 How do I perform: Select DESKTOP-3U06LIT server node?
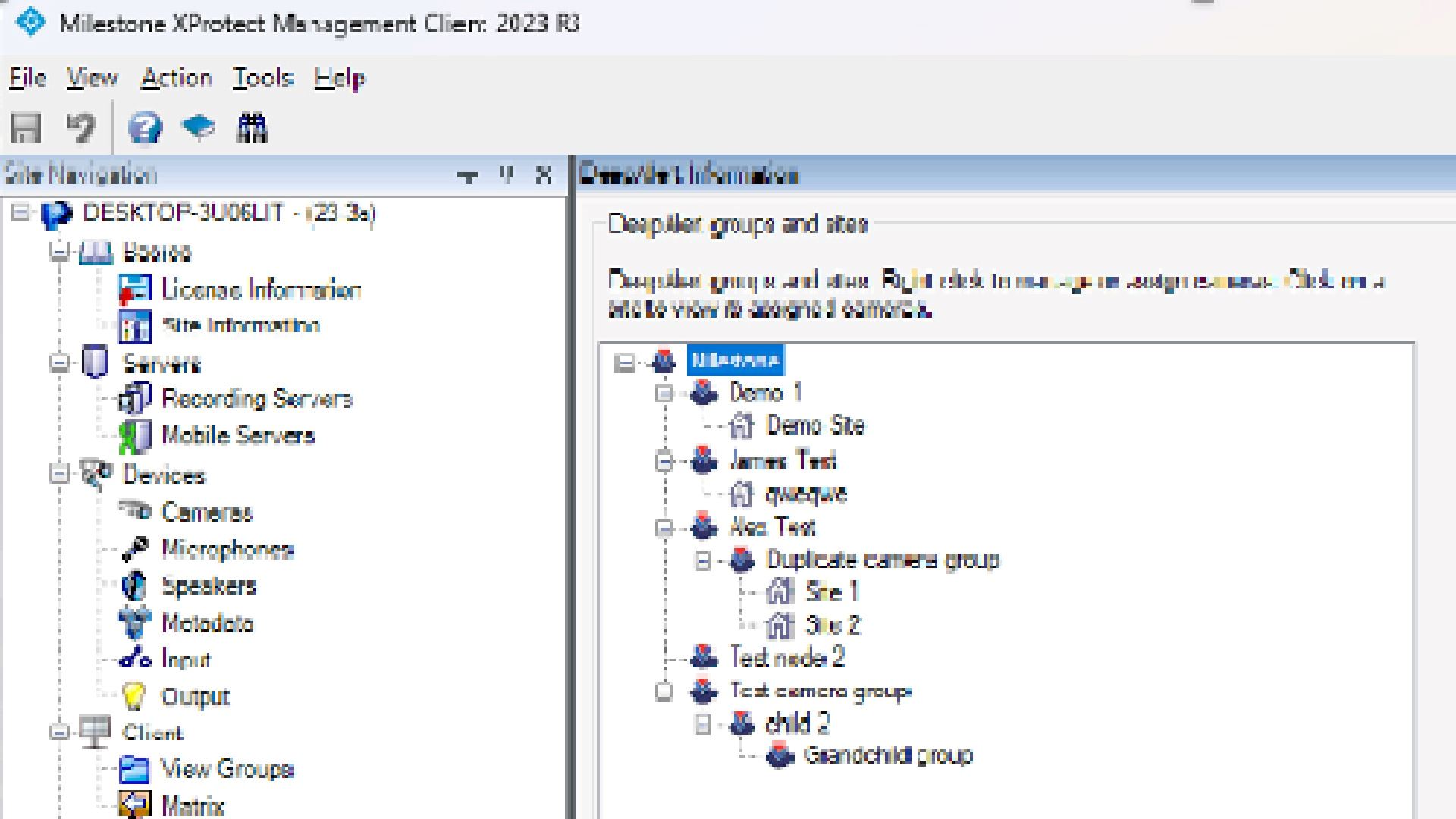coord(228,213)
